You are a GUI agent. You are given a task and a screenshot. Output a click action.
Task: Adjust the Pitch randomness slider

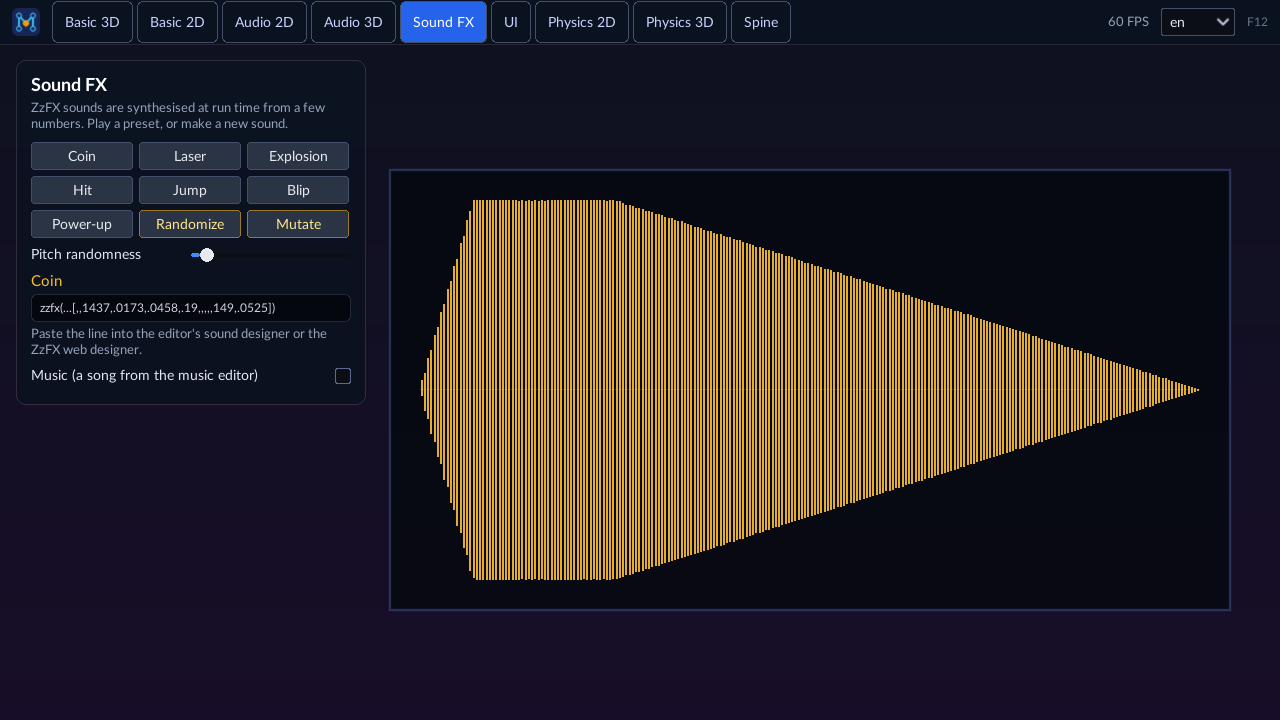[x=270, y=255]
